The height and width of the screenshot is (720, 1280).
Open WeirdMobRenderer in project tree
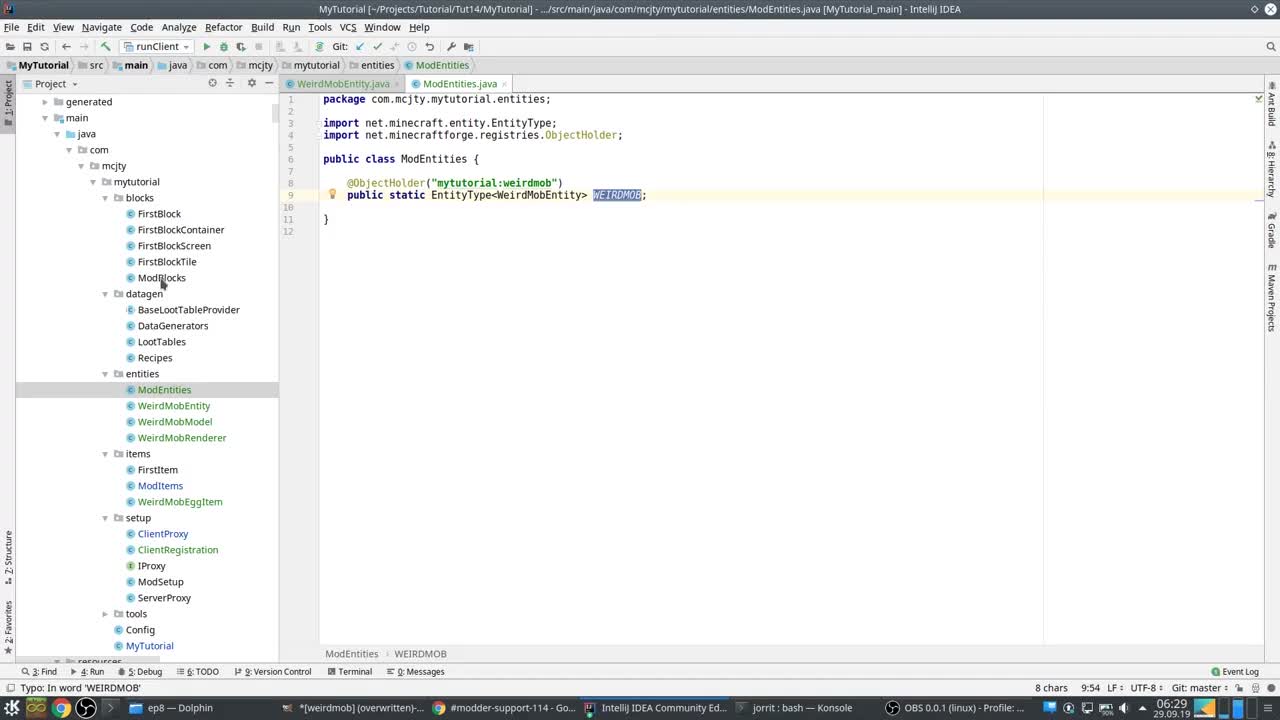click(181, 438)
